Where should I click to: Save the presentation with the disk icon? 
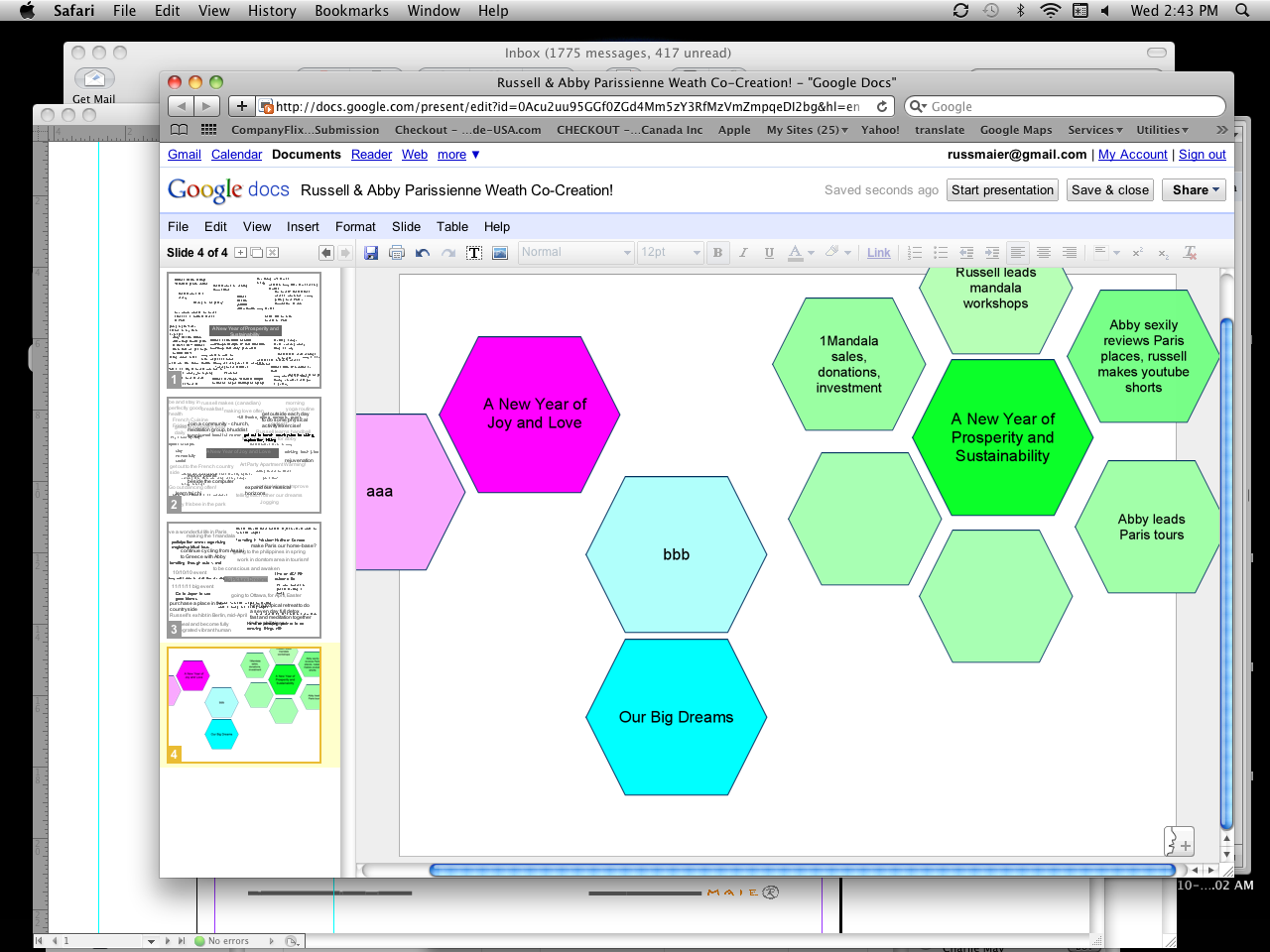pos(371,253)
